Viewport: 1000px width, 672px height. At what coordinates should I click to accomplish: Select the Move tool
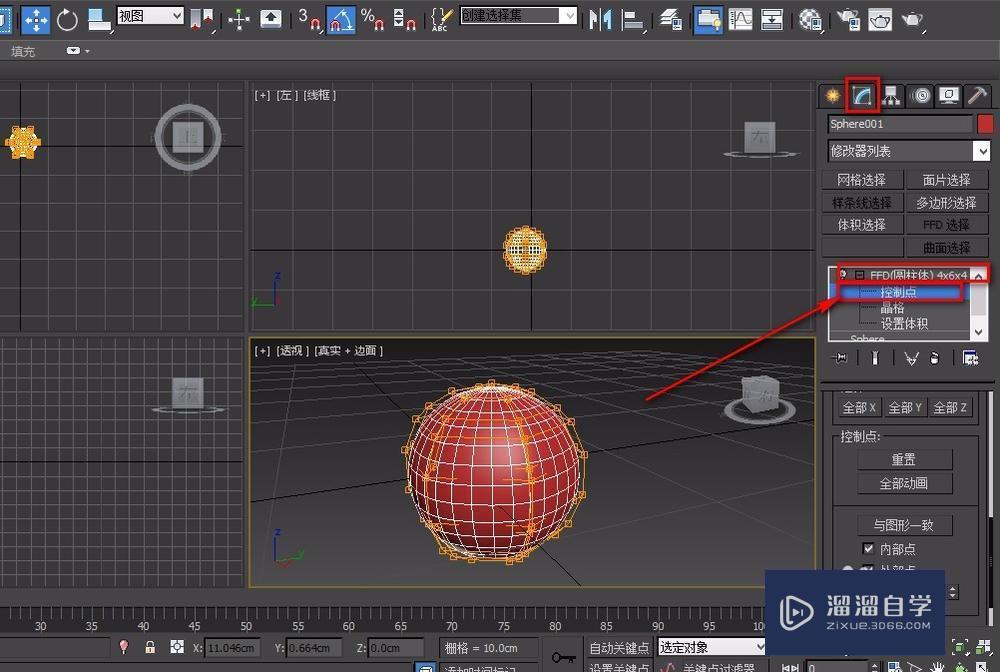pos(36,19)
